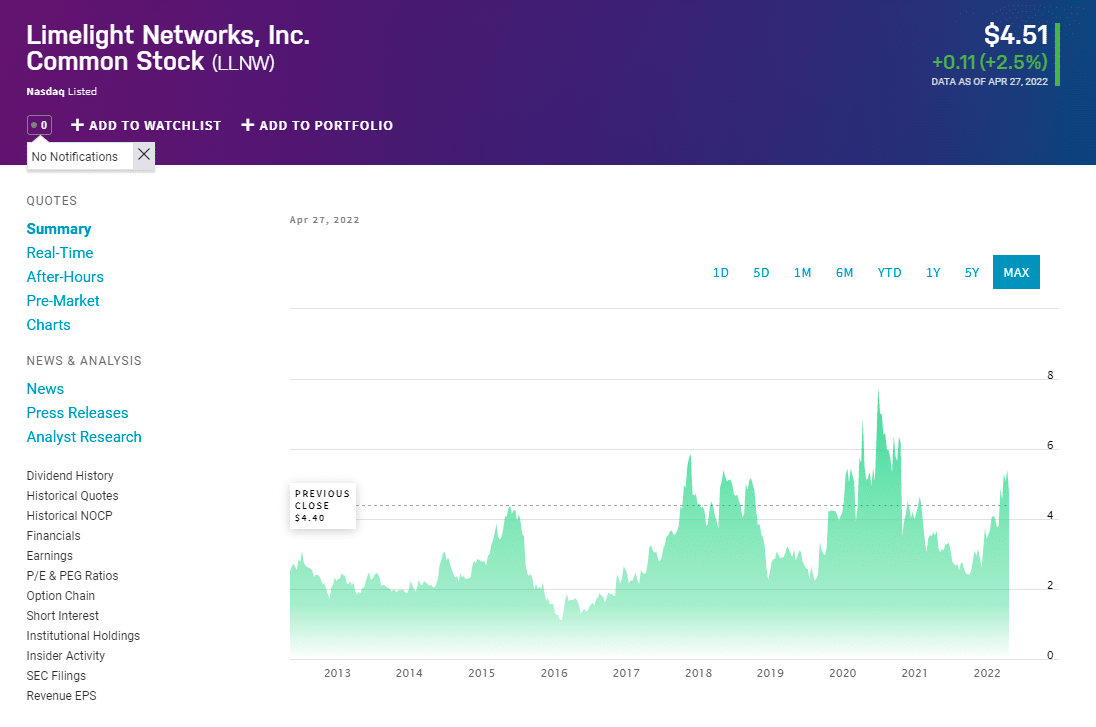Viewport: 1096px width, 727px height.
Task: Click the notifications bell counter icon
Action: coord(39,125)
